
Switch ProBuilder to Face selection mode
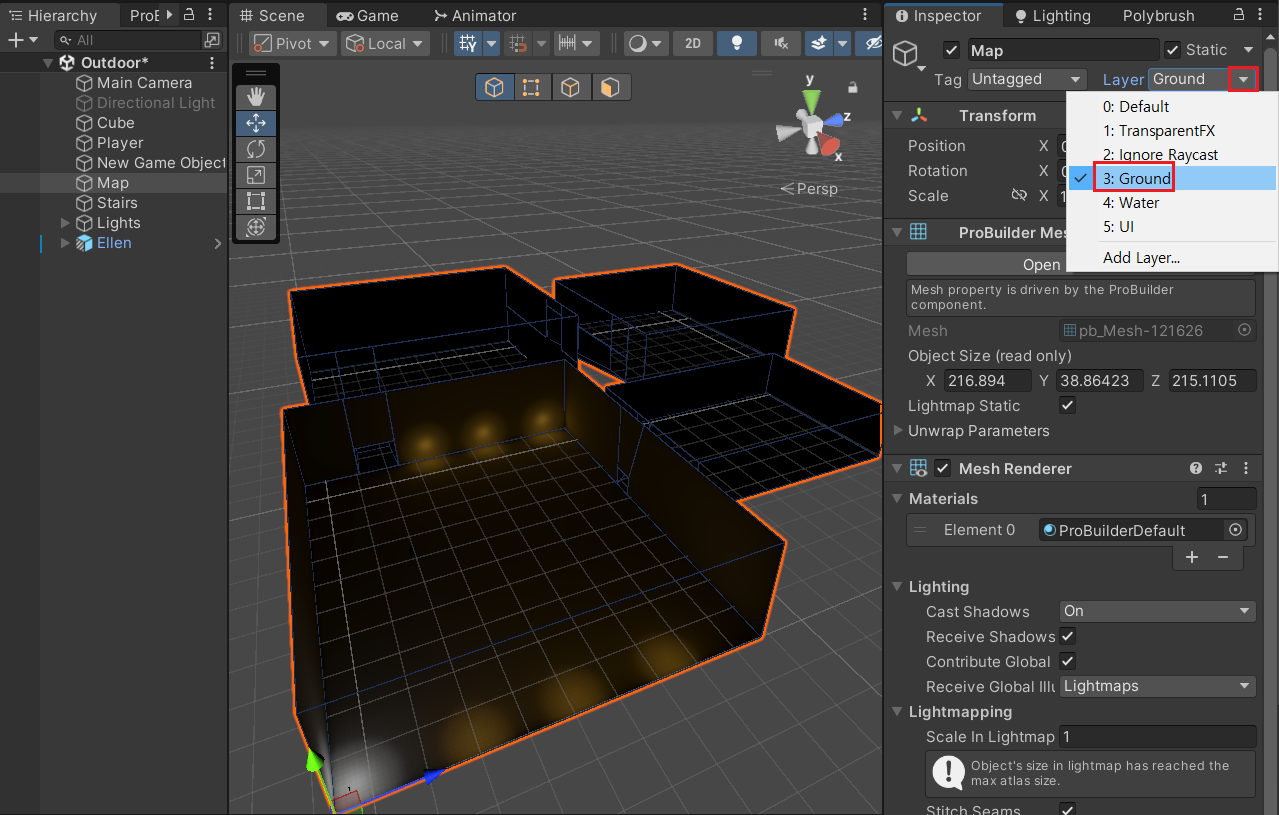pyautogui.click(x=609, y=88)
